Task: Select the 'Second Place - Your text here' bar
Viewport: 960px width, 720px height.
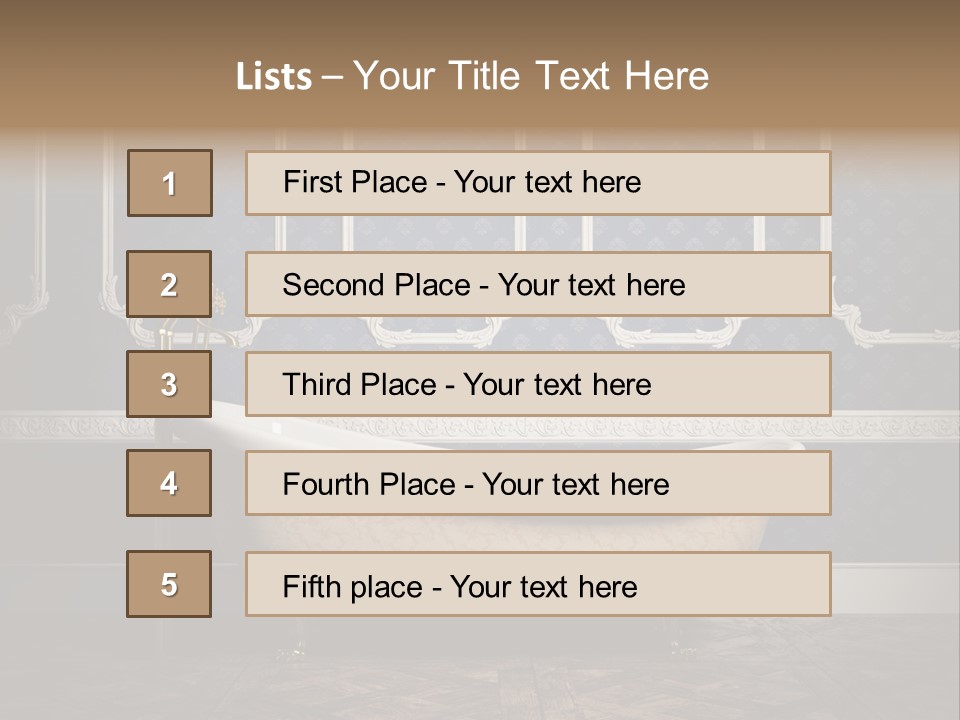Action: click(538, 284)
